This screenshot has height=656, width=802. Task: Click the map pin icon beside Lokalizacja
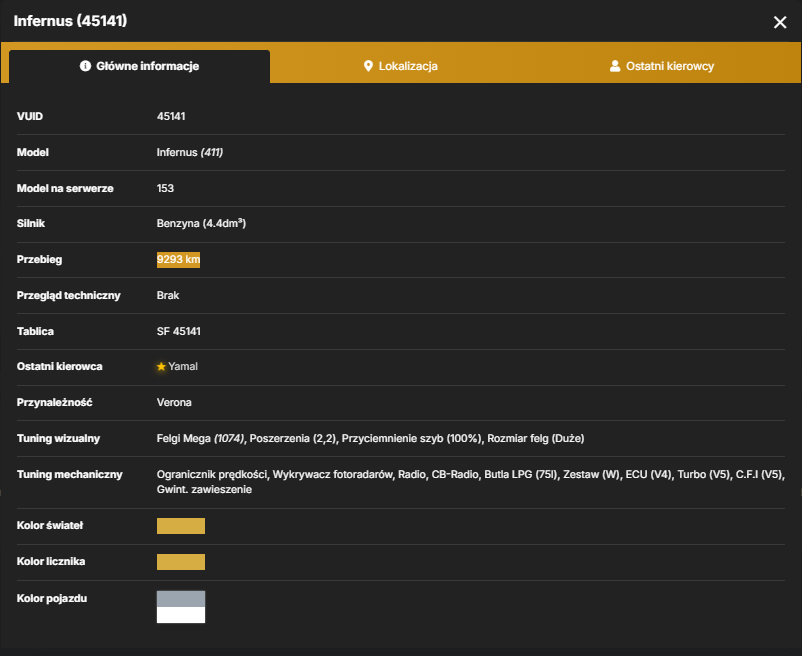click(x=368, y=66)
